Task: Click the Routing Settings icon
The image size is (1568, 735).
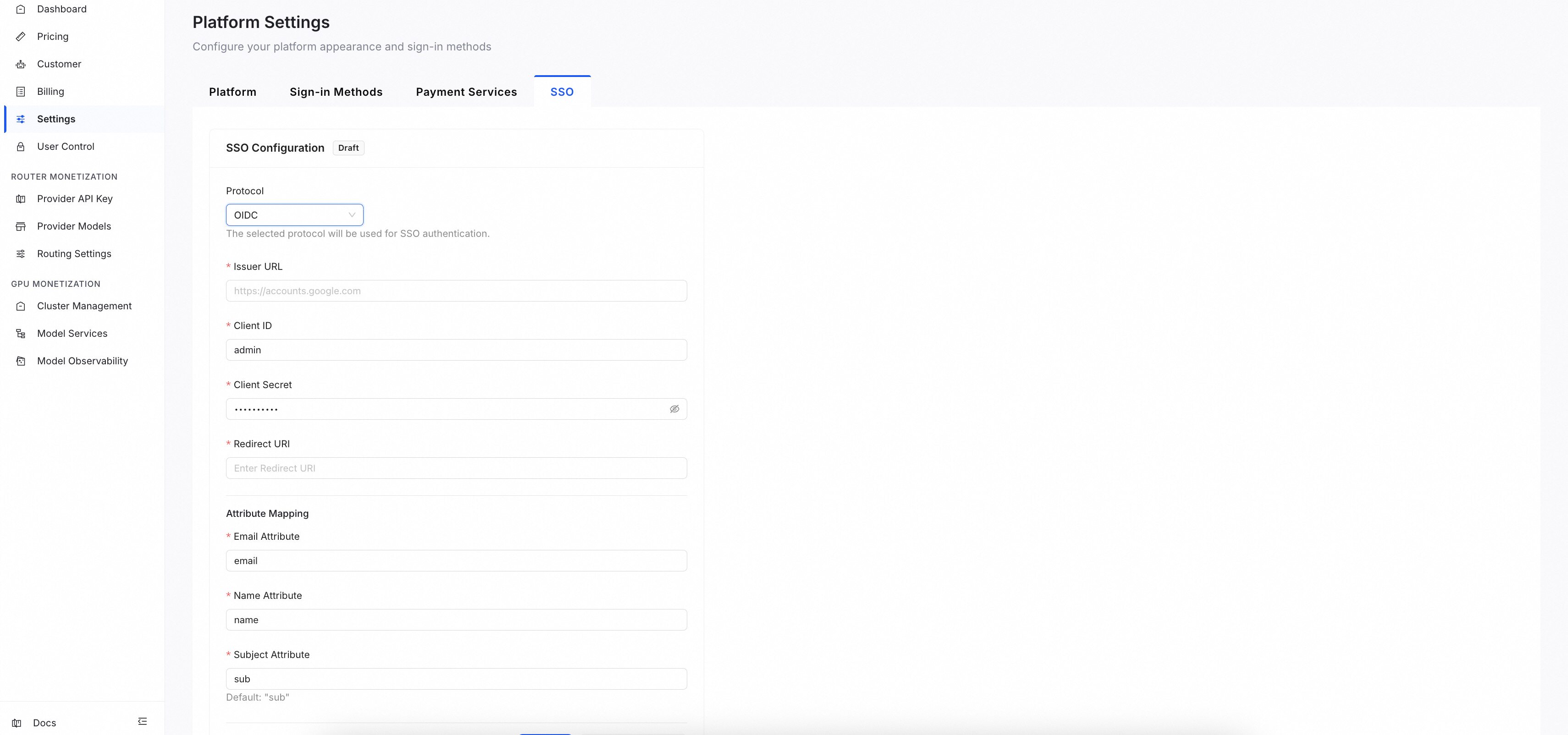Action: pyautogui.click(x=21, y=254)
